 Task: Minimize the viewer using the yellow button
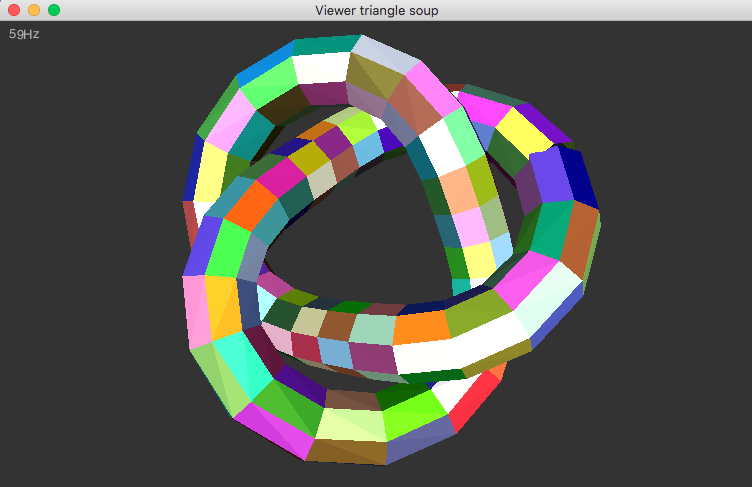[x=34, y=10]
